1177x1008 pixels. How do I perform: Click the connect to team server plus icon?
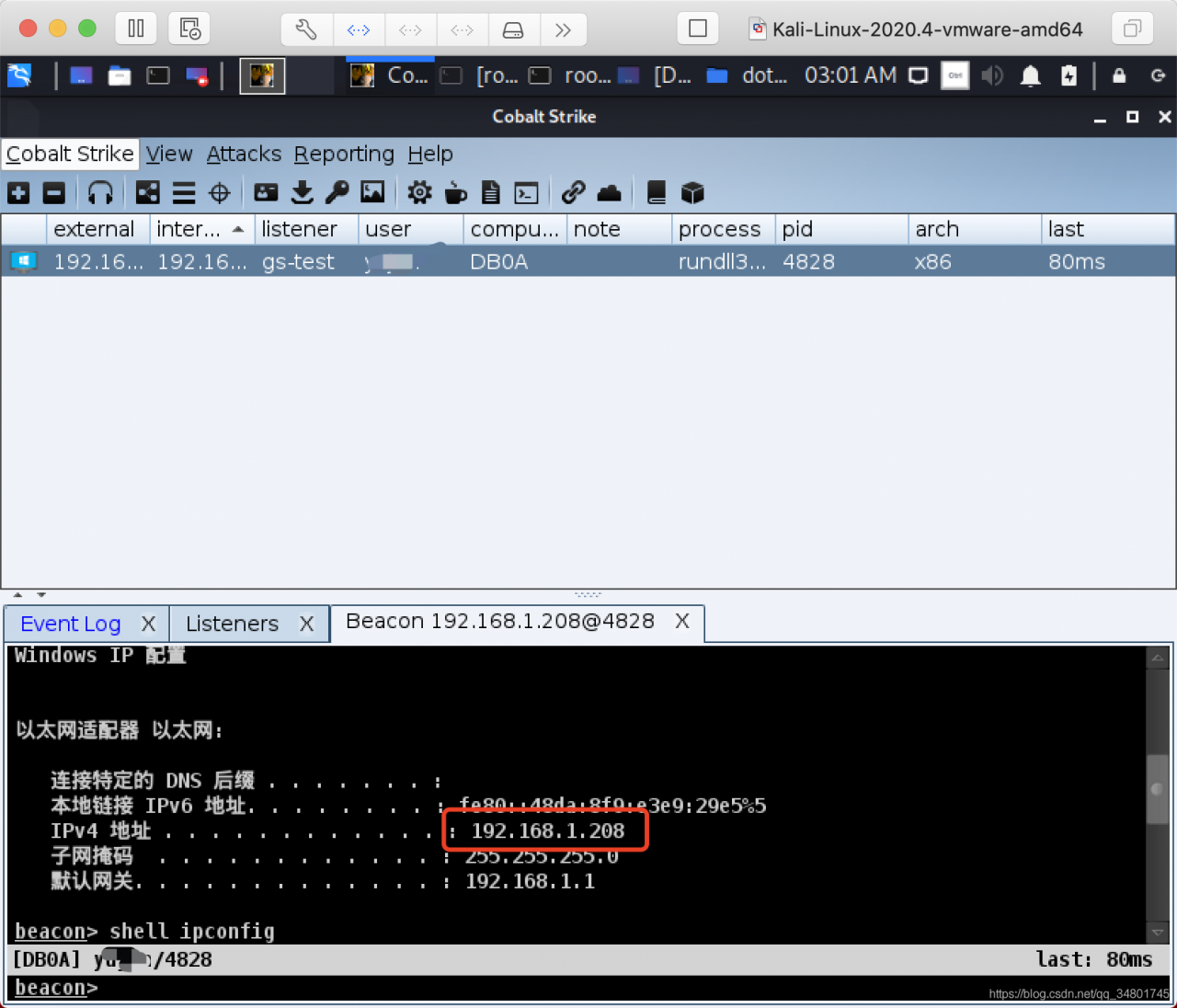tap(18, 192)
